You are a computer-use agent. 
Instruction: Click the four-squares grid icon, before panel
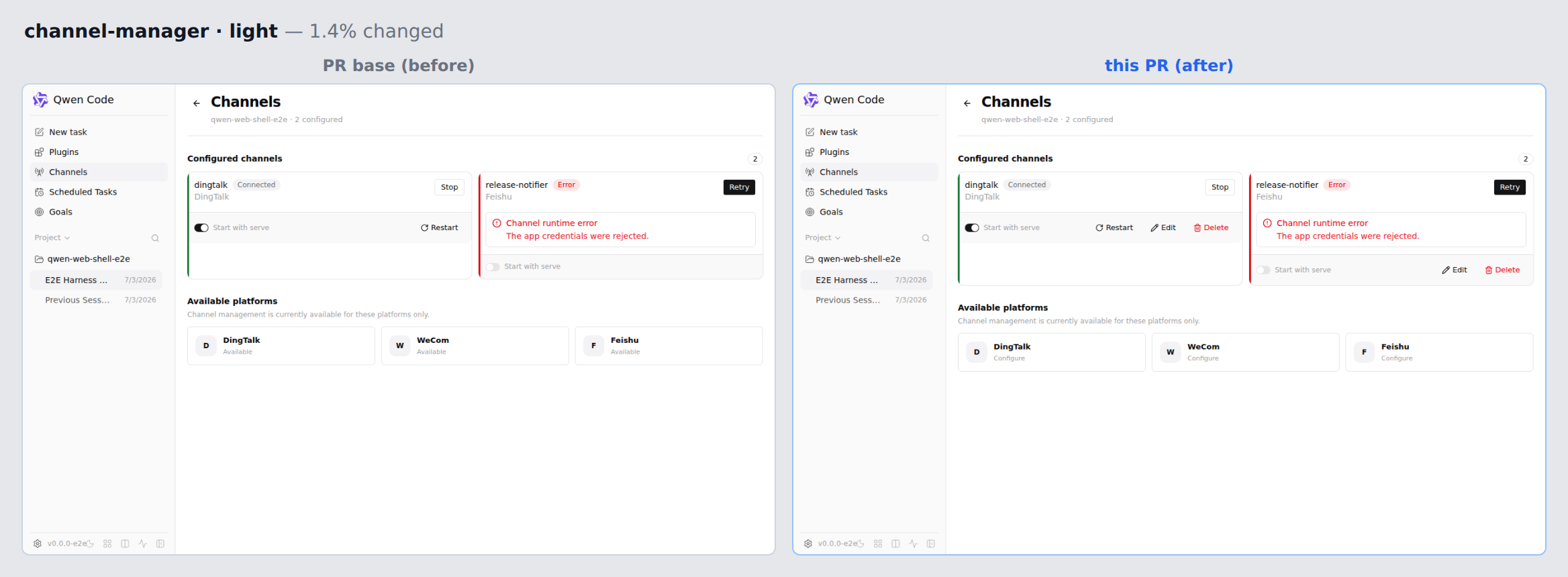[107, 543]
